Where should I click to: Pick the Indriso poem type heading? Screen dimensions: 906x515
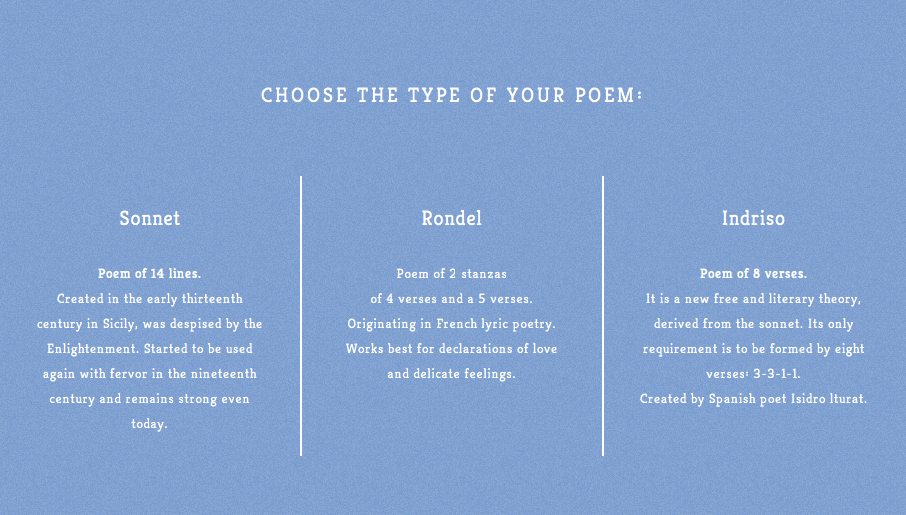753,218
